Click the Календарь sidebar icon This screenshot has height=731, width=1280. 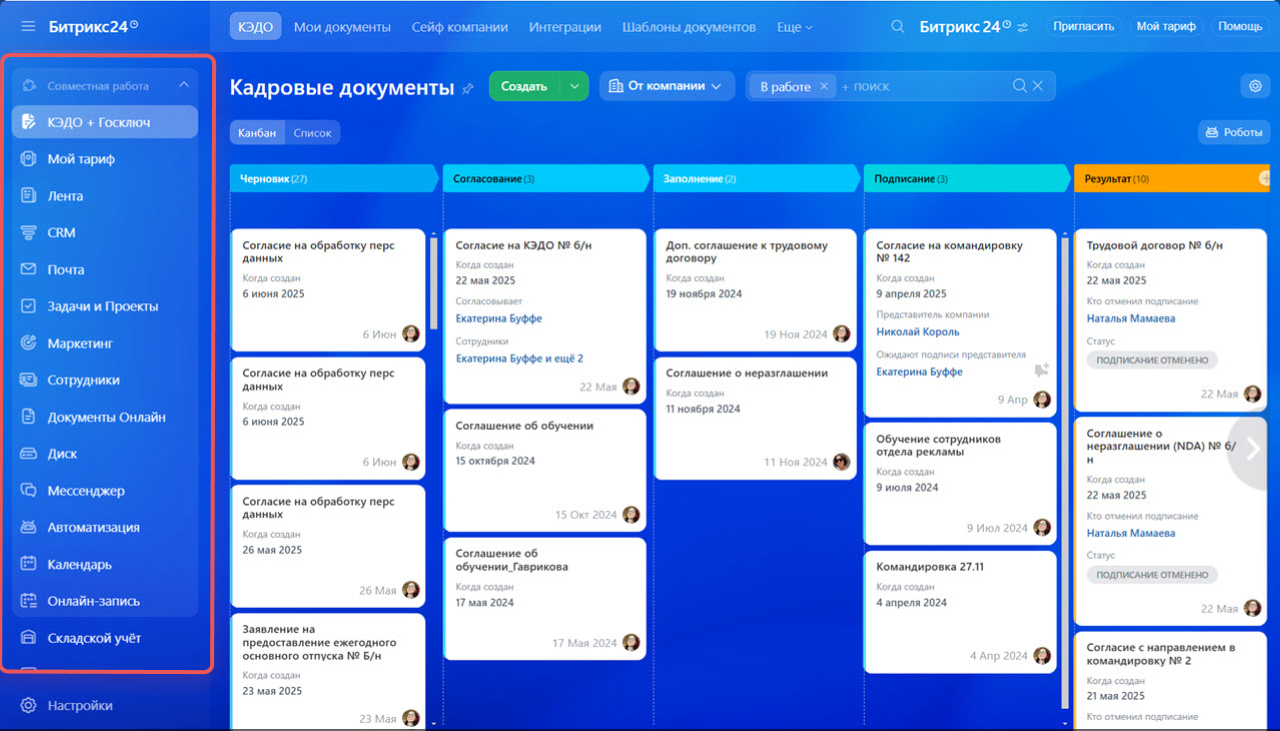(29, 564)
